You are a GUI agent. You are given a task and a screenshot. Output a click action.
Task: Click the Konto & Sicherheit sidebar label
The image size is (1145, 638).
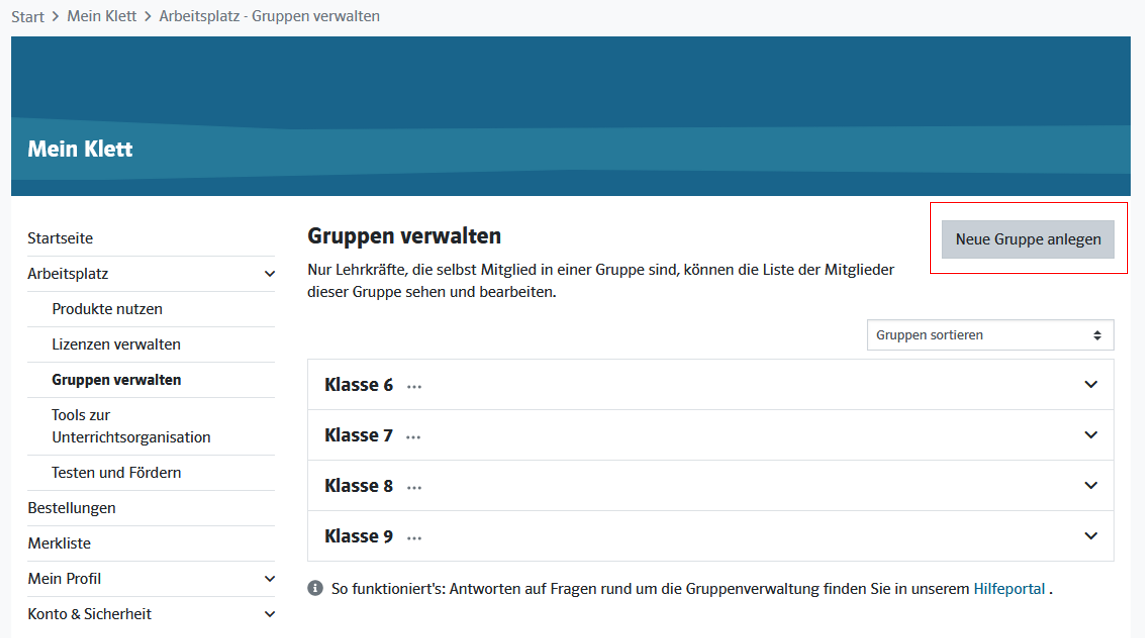click(x=89, y=614)
